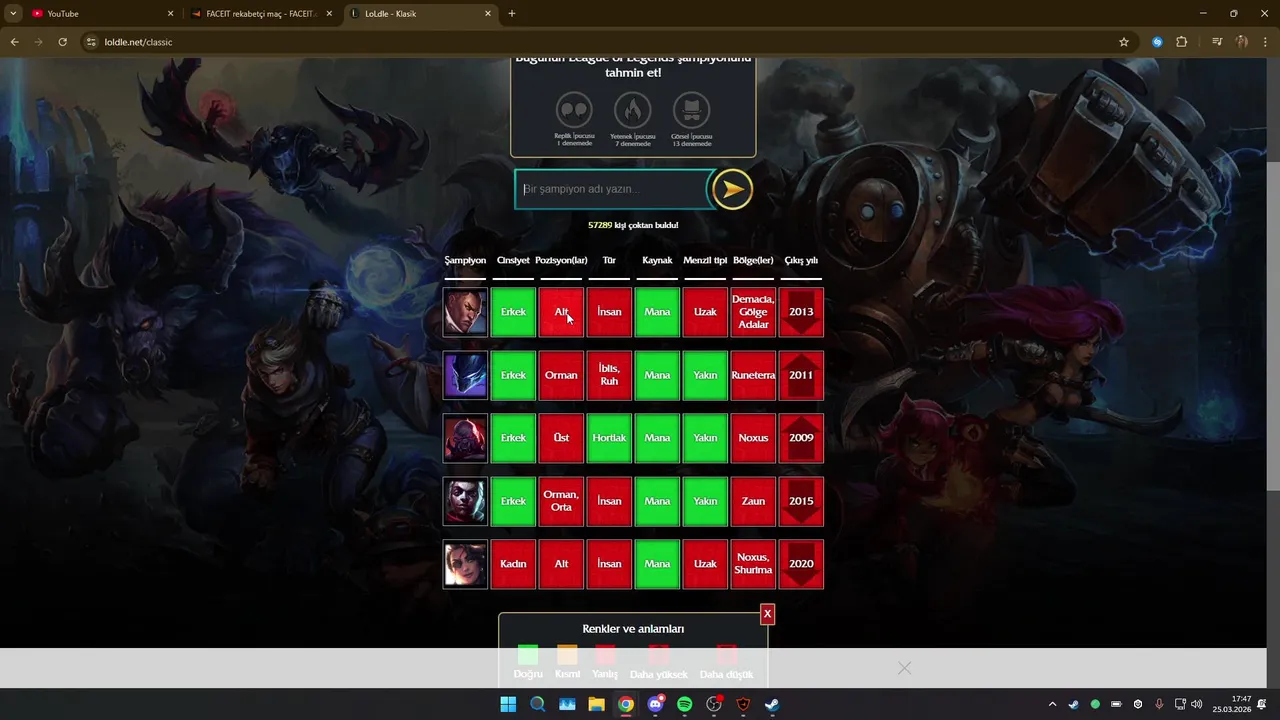Open the volume control in system tray

1197,704
